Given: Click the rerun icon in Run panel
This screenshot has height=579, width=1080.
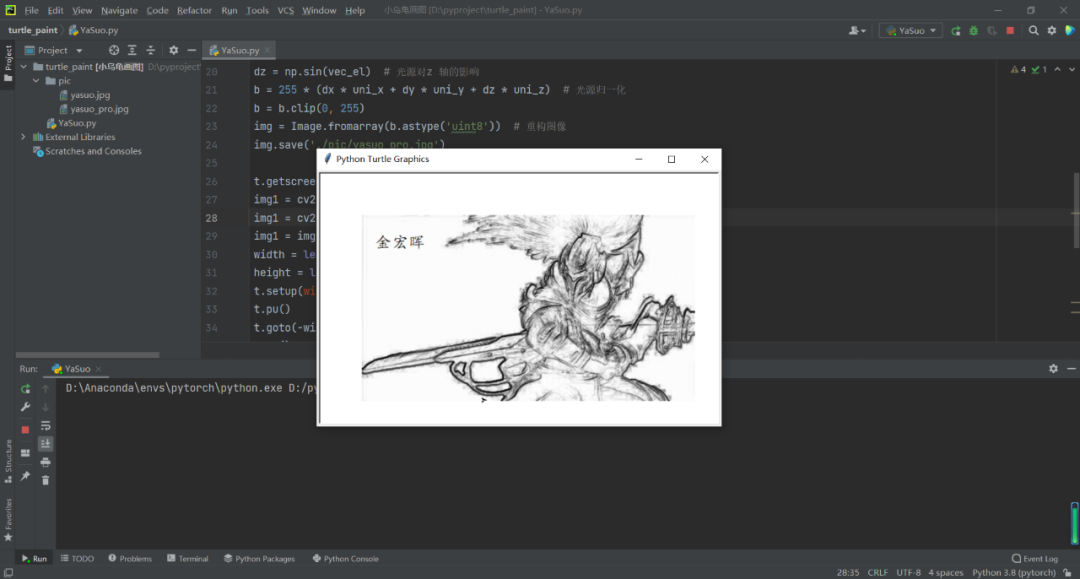Looking at the screenshot, I should 25,389.
